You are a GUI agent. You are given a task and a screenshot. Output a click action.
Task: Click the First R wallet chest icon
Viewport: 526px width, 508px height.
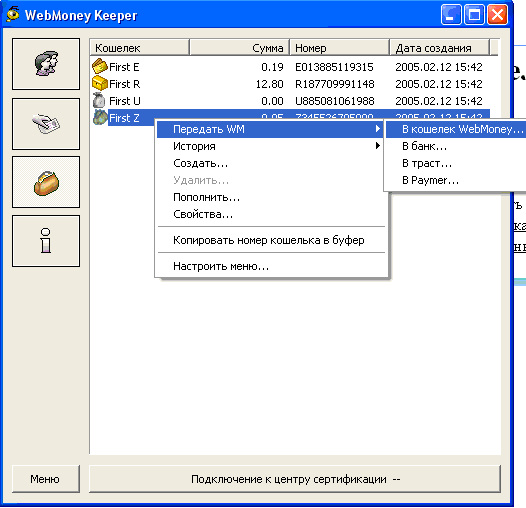coord(99,83)
